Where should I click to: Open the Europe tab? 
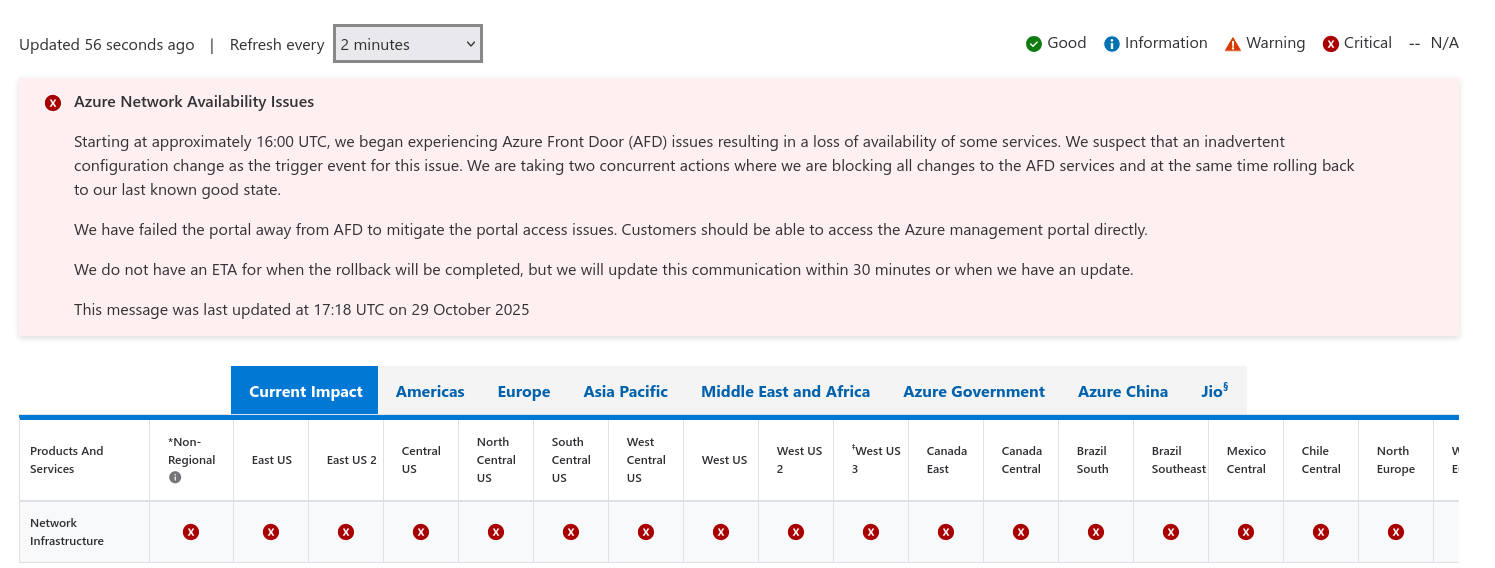(524, 391)
